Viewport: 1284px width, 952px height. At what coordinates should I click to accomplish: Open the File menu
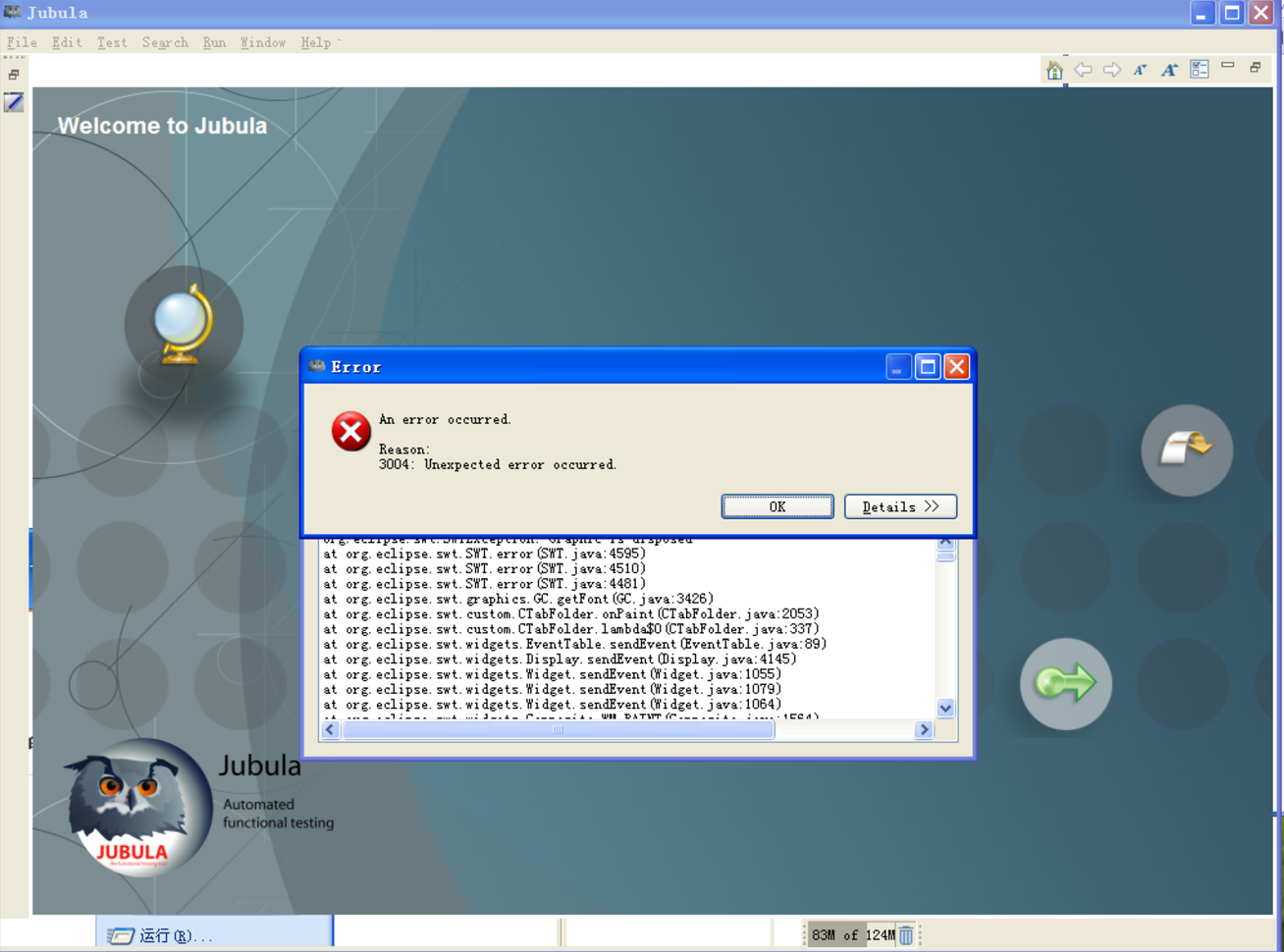tap(22, 42)
